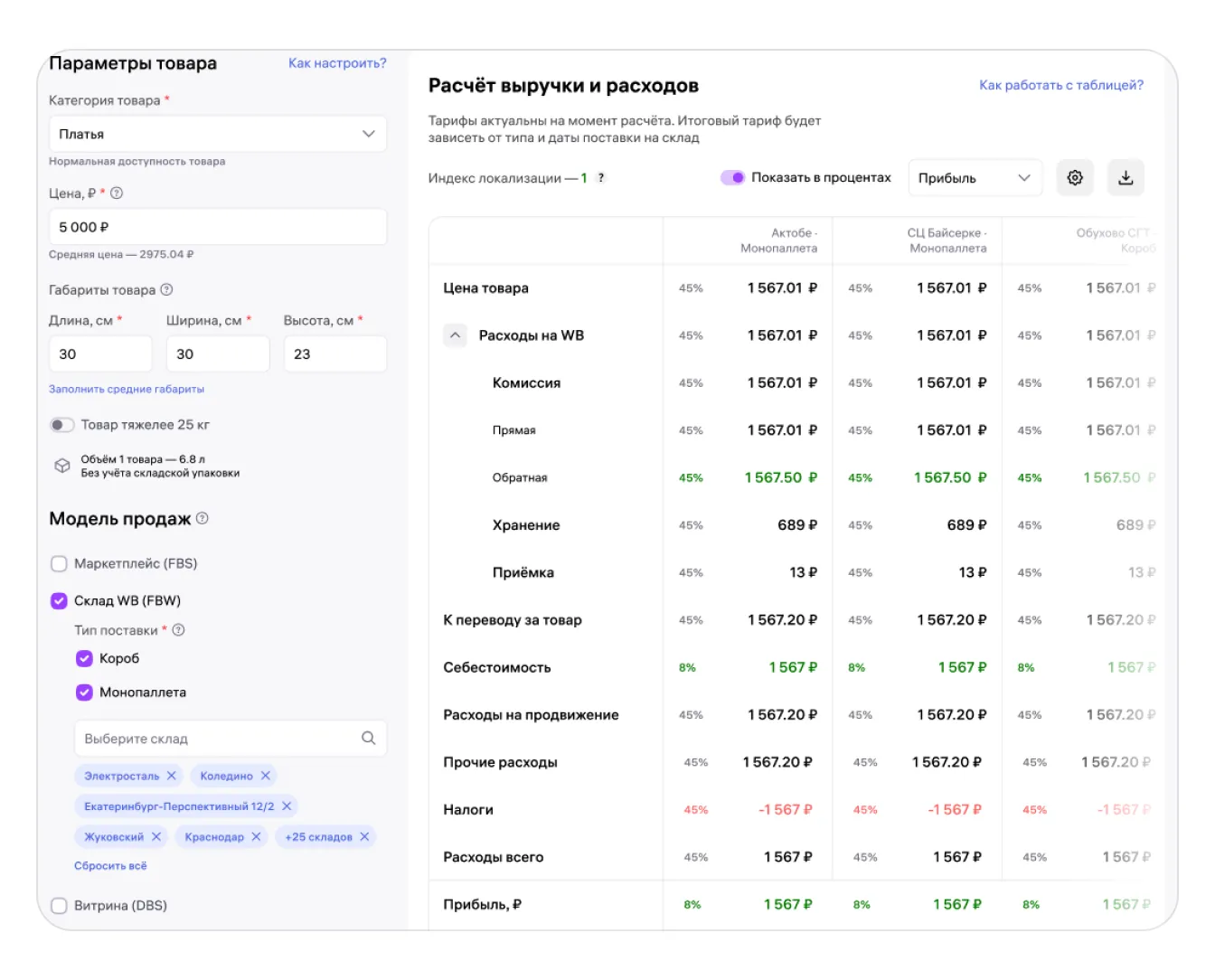
Task: Click the Длина, см input field
Action: click(100, 354)
